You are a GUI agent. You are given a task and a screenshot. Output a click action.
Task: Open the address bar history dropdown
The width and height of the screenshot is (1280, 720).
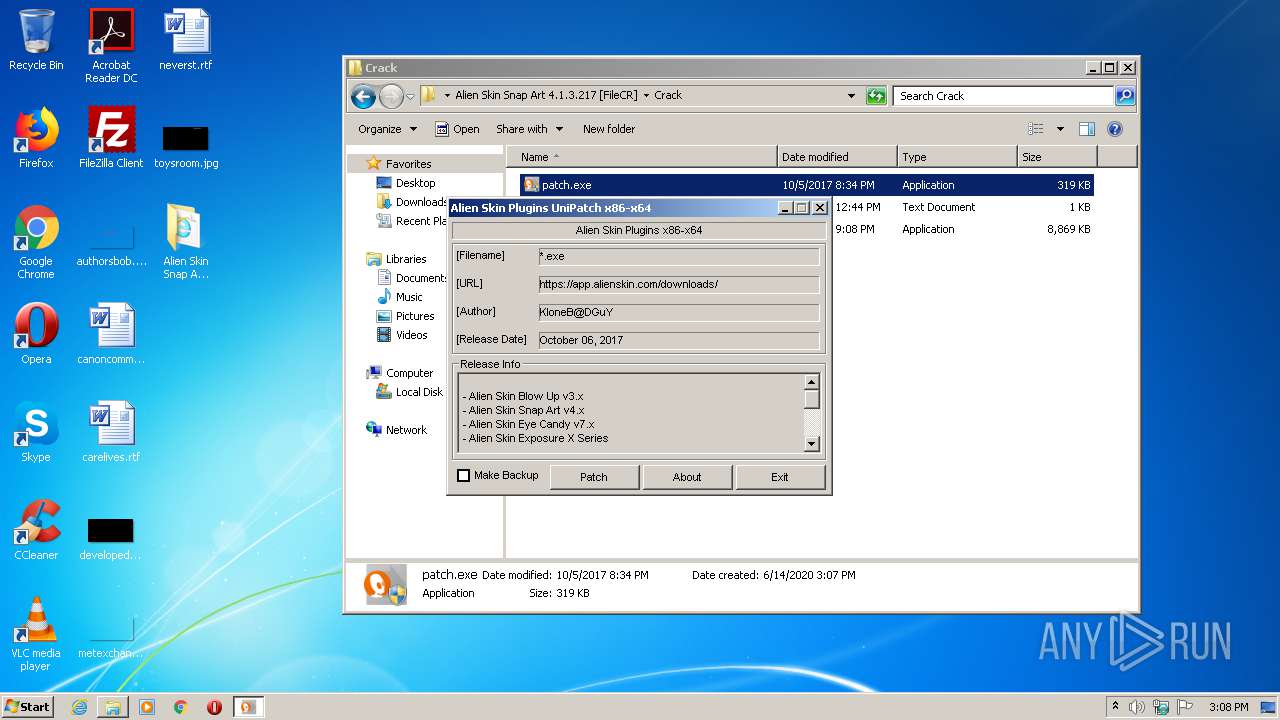click(x=851, y=96)
